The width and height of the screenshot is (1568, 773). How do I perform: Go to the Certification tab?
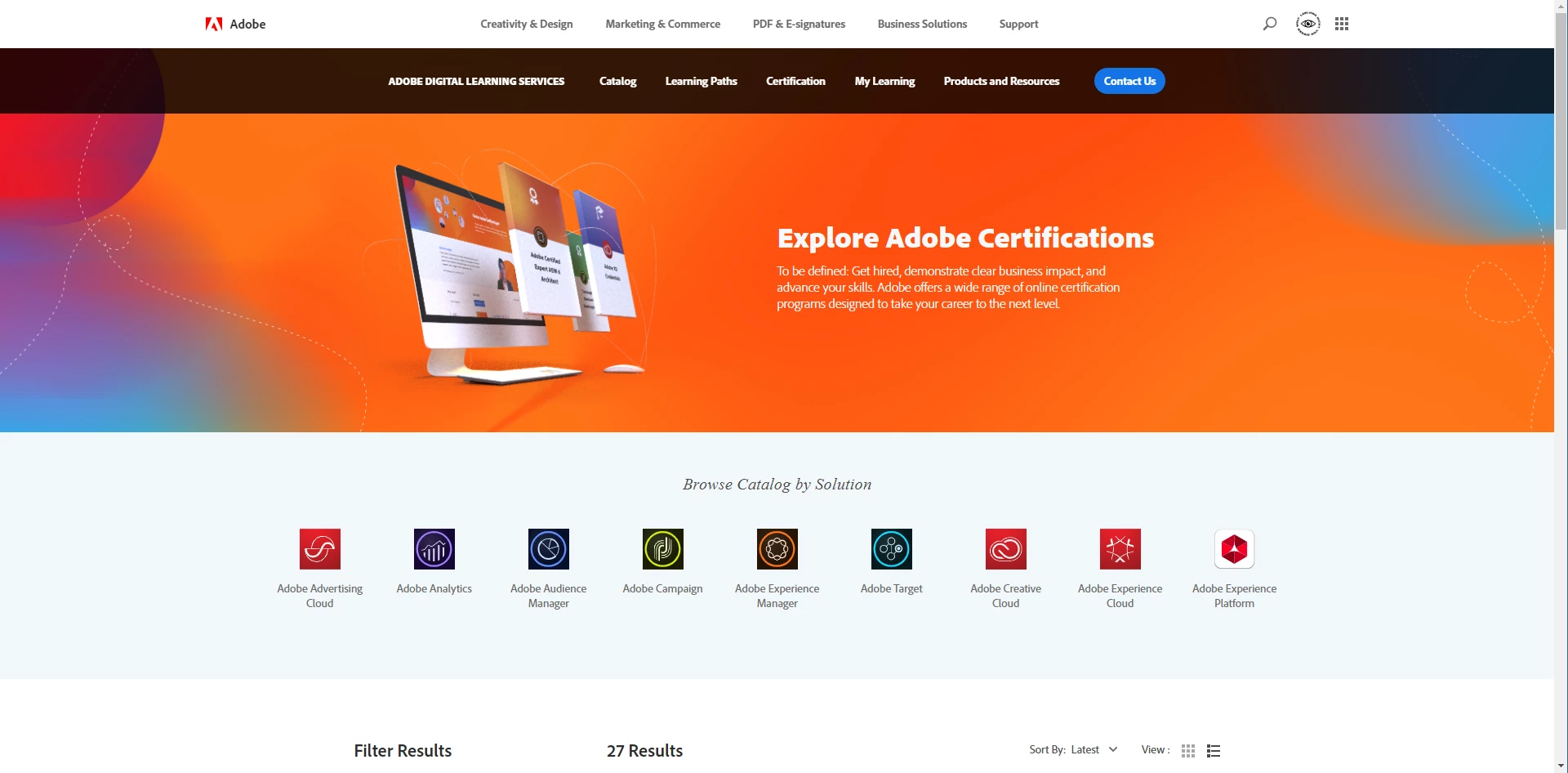(x=795, y=81)
